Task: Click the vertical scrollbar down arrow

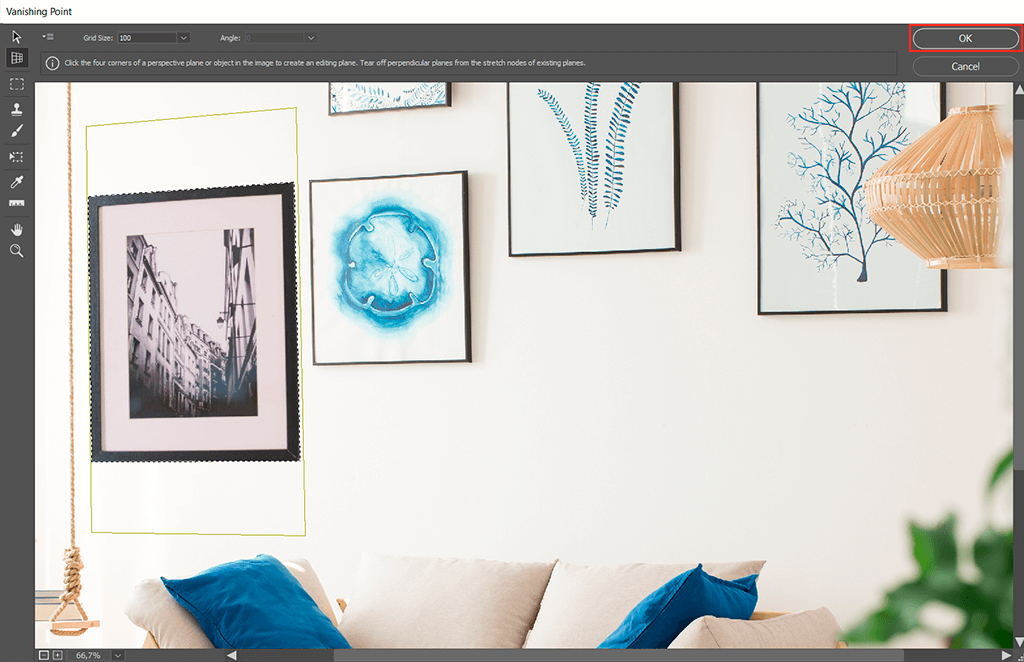Action: click(1019, 642)
